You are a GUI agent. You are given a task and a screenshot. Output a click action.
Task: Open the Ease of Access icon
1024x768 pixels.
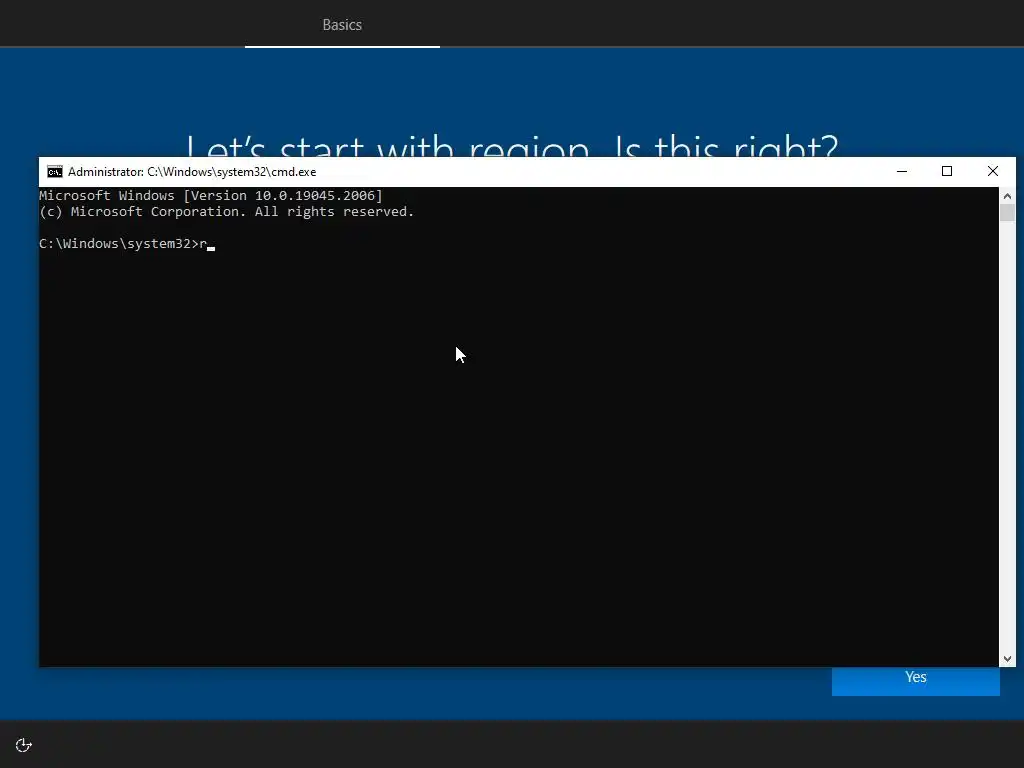[24, 745]
